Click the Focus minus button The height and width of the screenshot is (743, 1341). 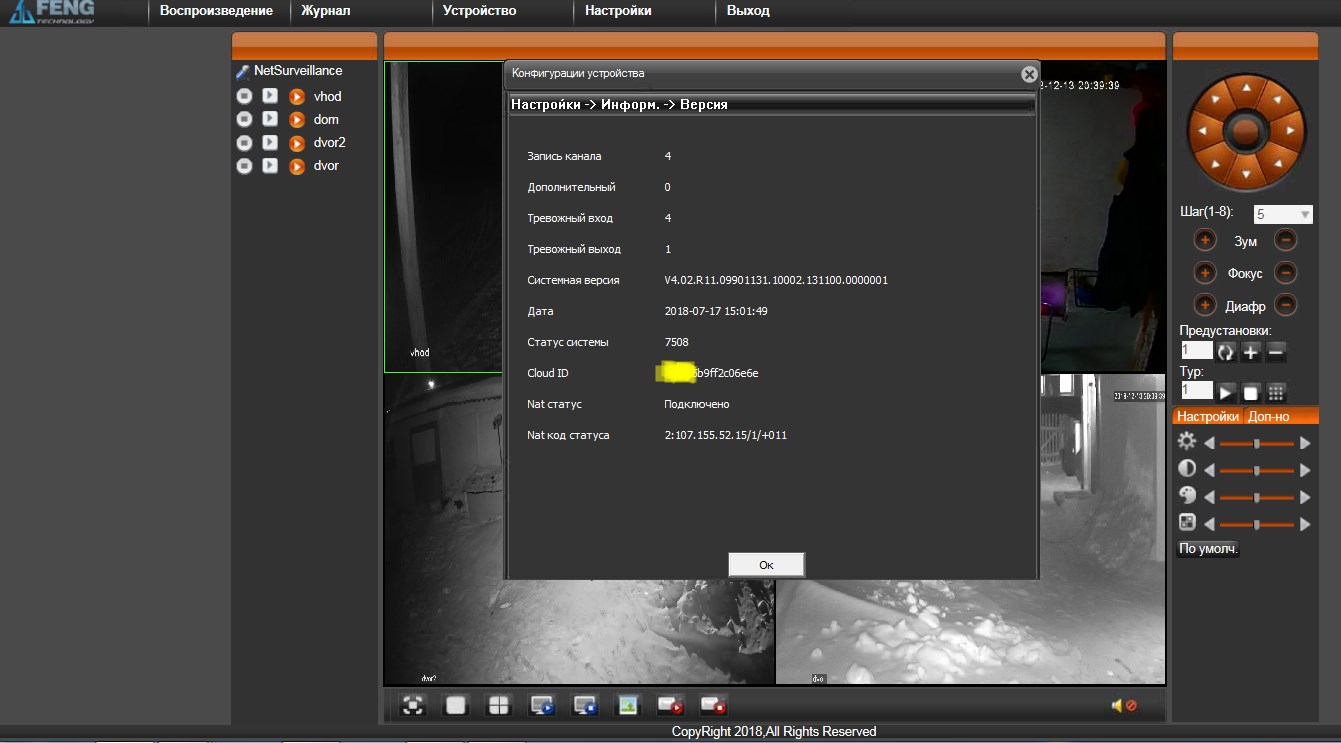(1286, 273)
